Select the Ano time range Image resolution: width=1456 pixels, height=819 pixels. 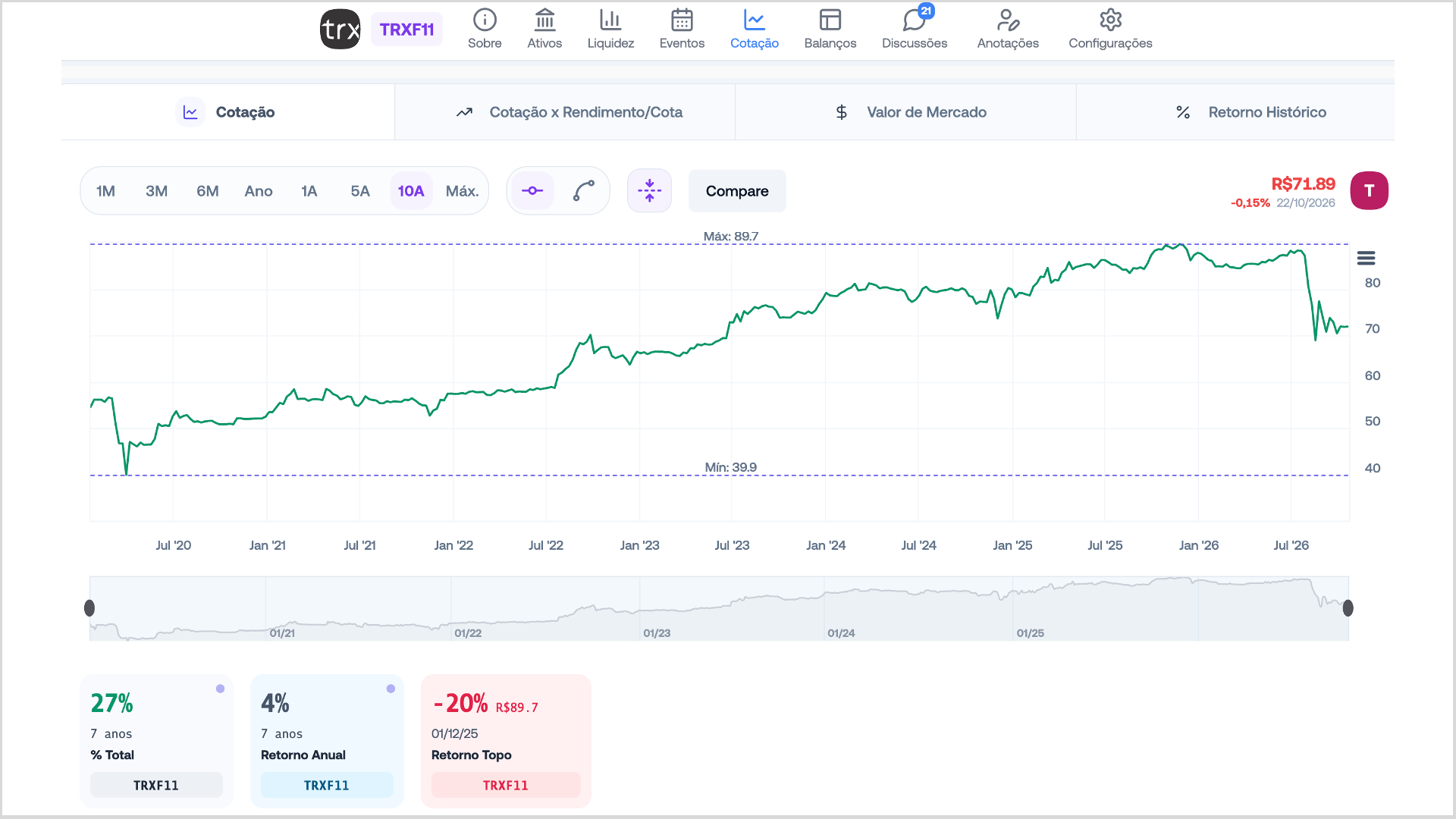259,191
